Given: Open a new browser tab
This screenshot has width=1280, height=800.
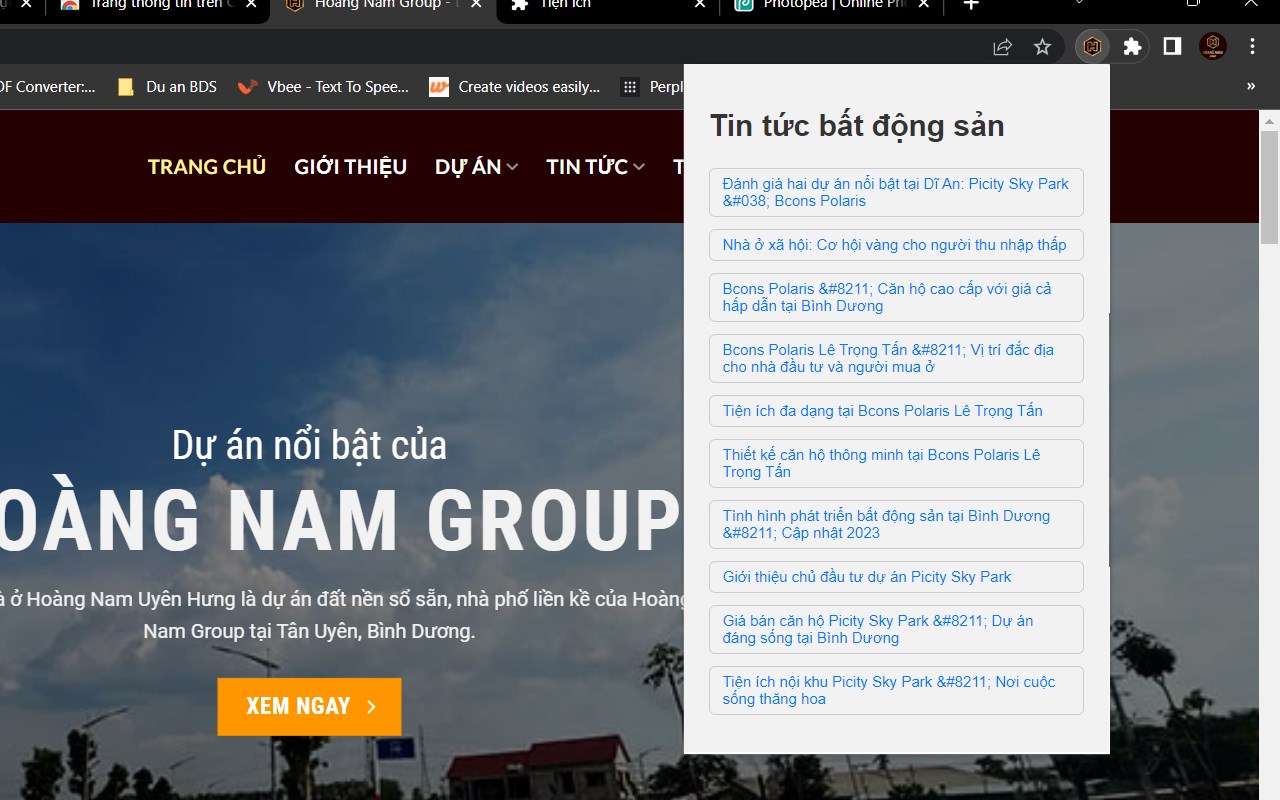Looking at the screenshot, I should tap(970, 5).
